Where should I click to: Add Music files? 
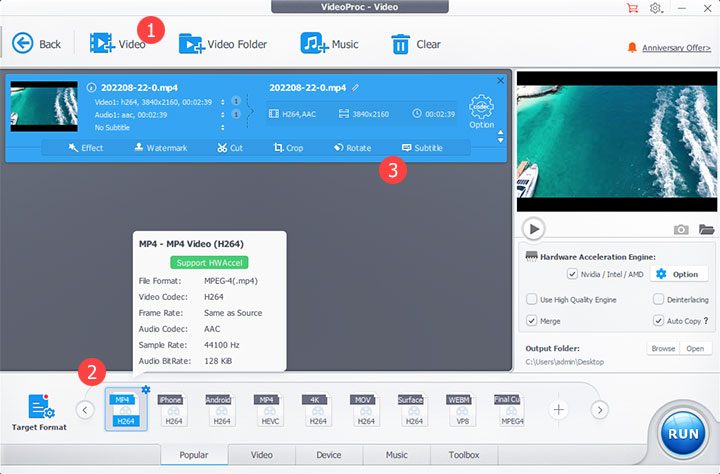point(329,44)
